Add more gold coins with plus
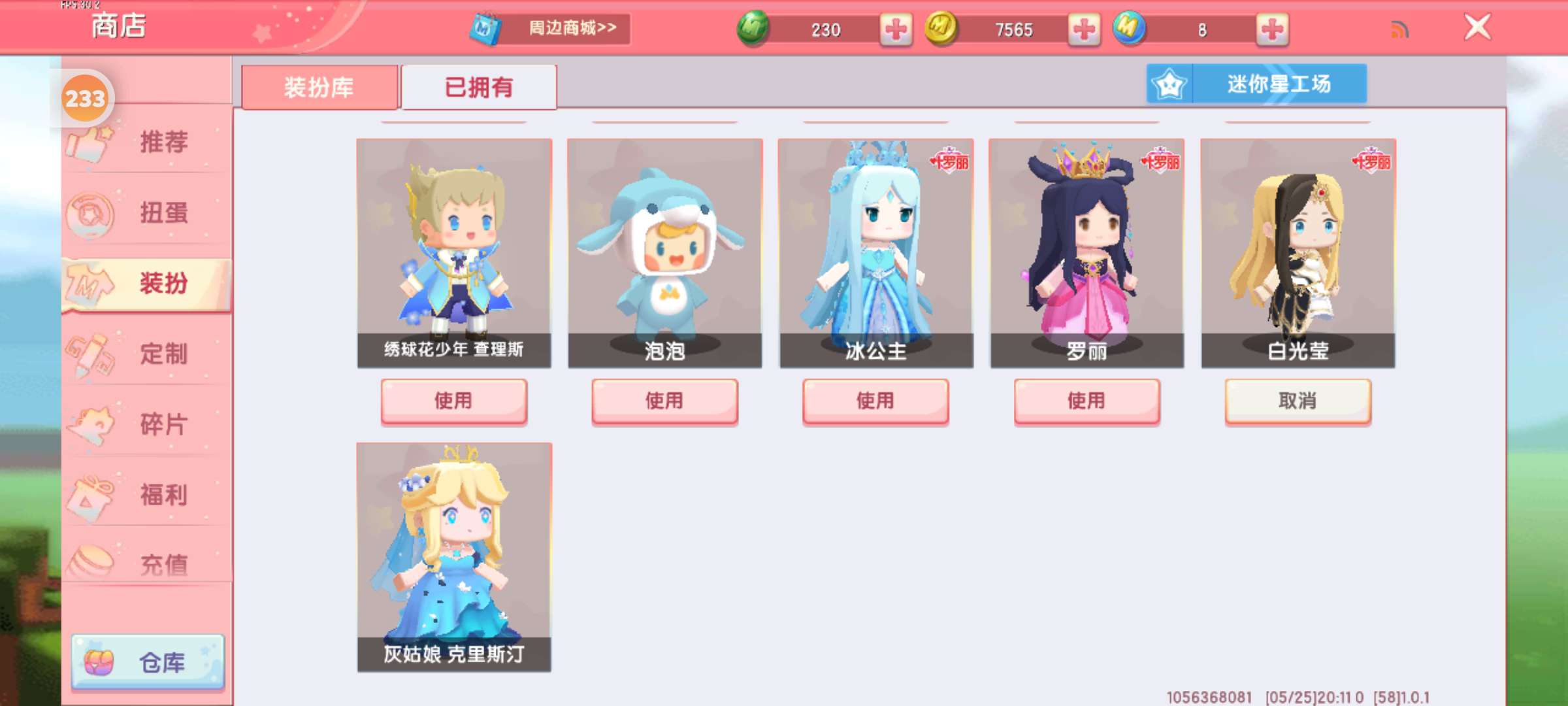Viewport: 1568px width, 706px height. click(1084, 29)
